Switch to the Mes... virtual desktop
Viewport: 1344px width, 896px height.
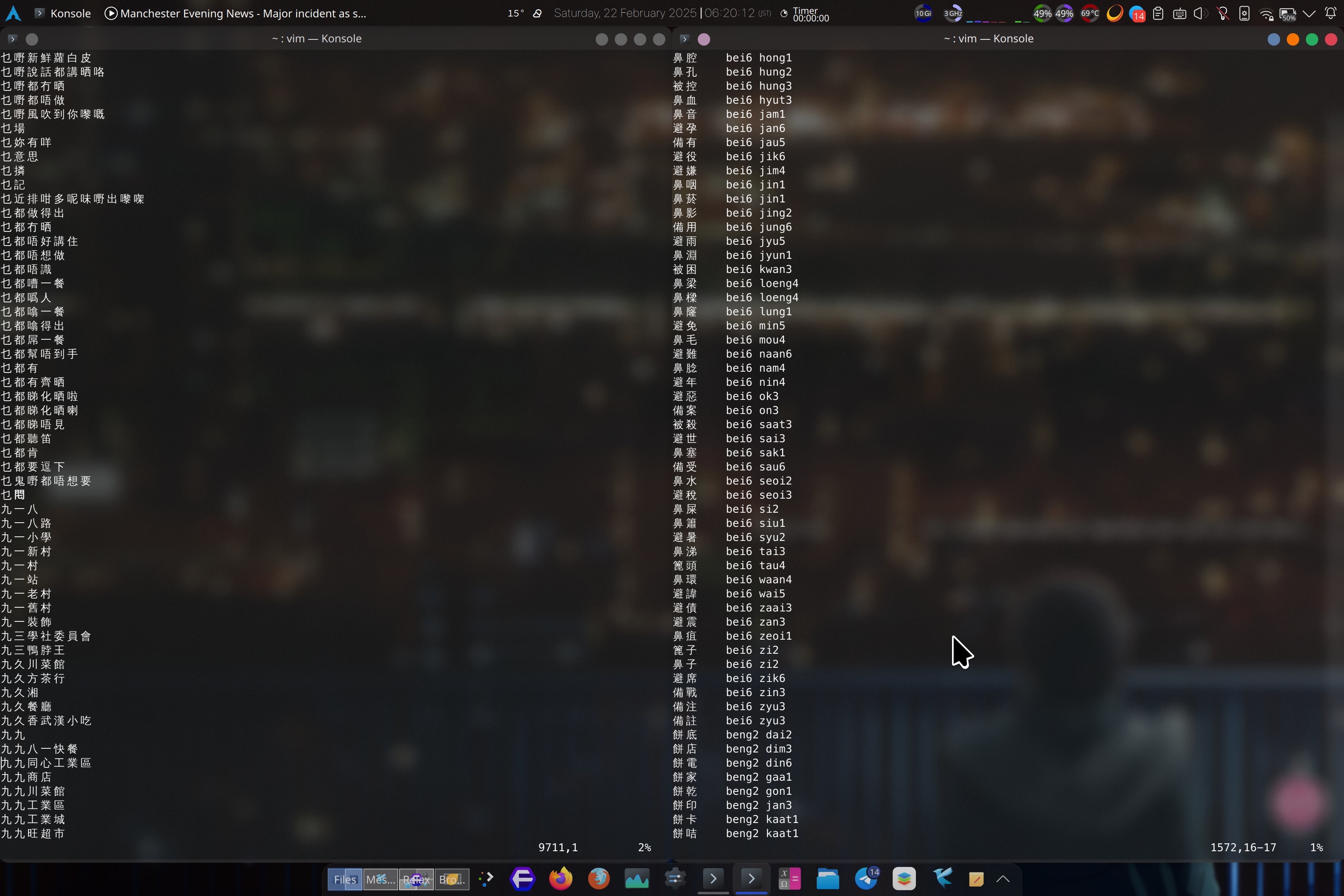tap(380, 879)
